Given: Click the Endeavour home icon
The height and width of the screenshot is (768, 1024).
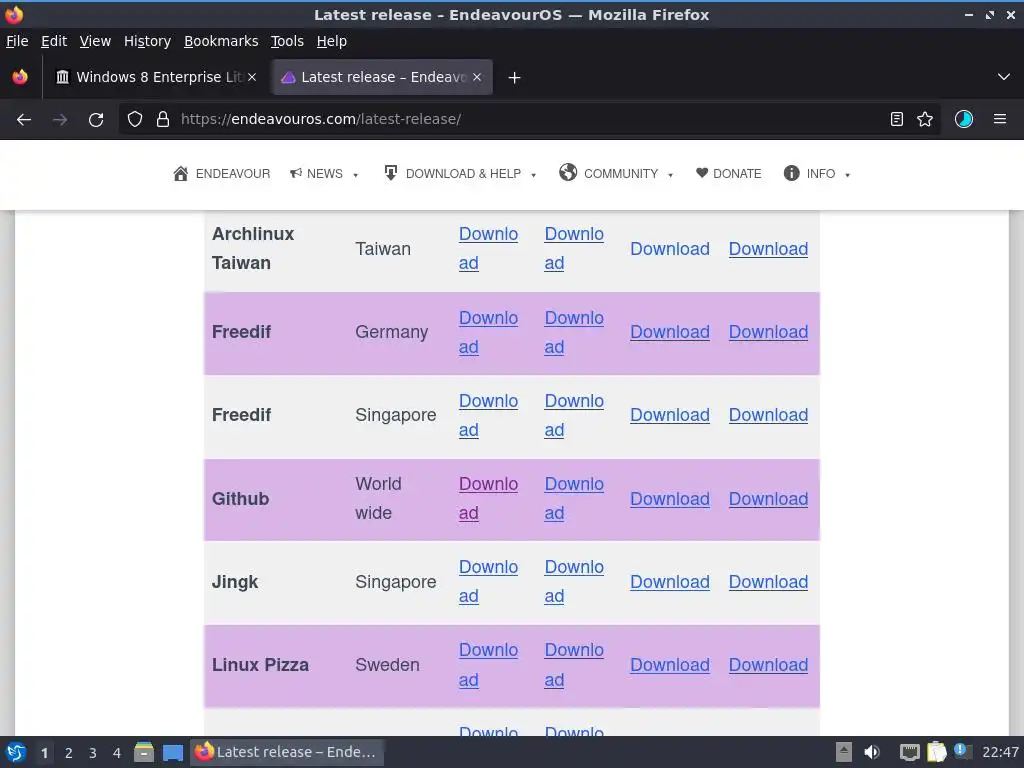Looking at the screenshot, I should (x=180, y=174).
